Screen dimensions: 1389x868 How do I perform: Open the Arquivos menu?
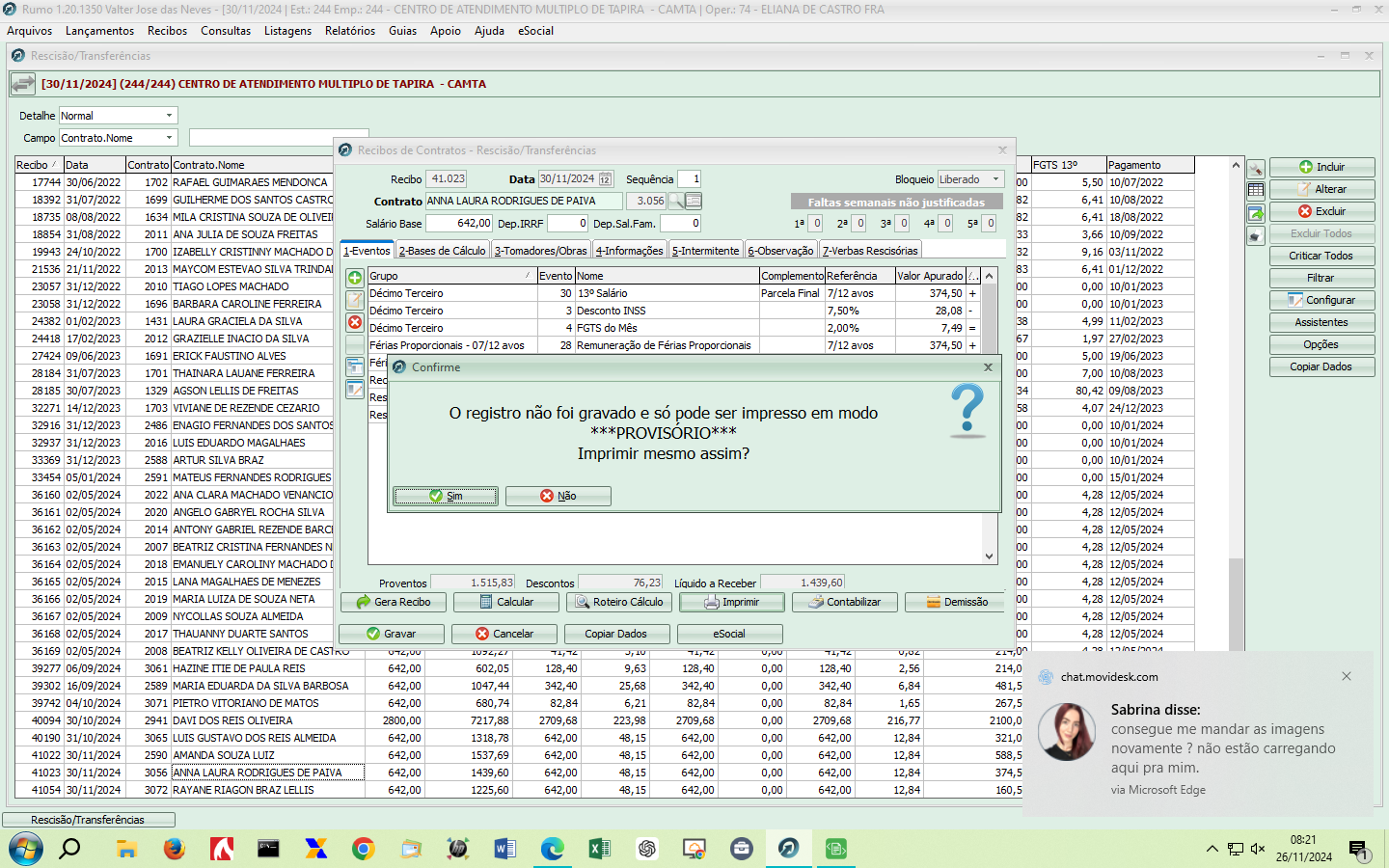pos(30,31)
